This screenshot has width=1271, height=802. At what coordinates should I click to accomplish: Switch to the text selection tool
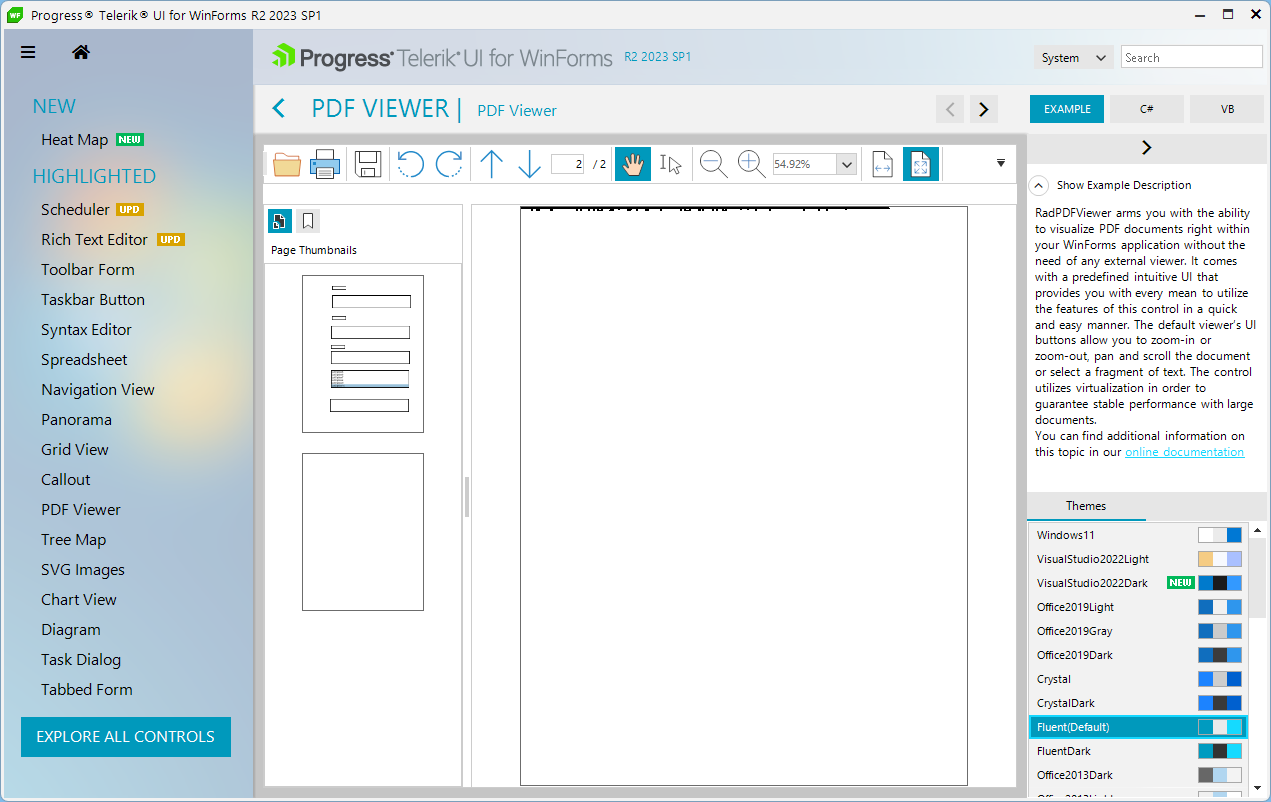pyautogui.click(x=670, y=163)
